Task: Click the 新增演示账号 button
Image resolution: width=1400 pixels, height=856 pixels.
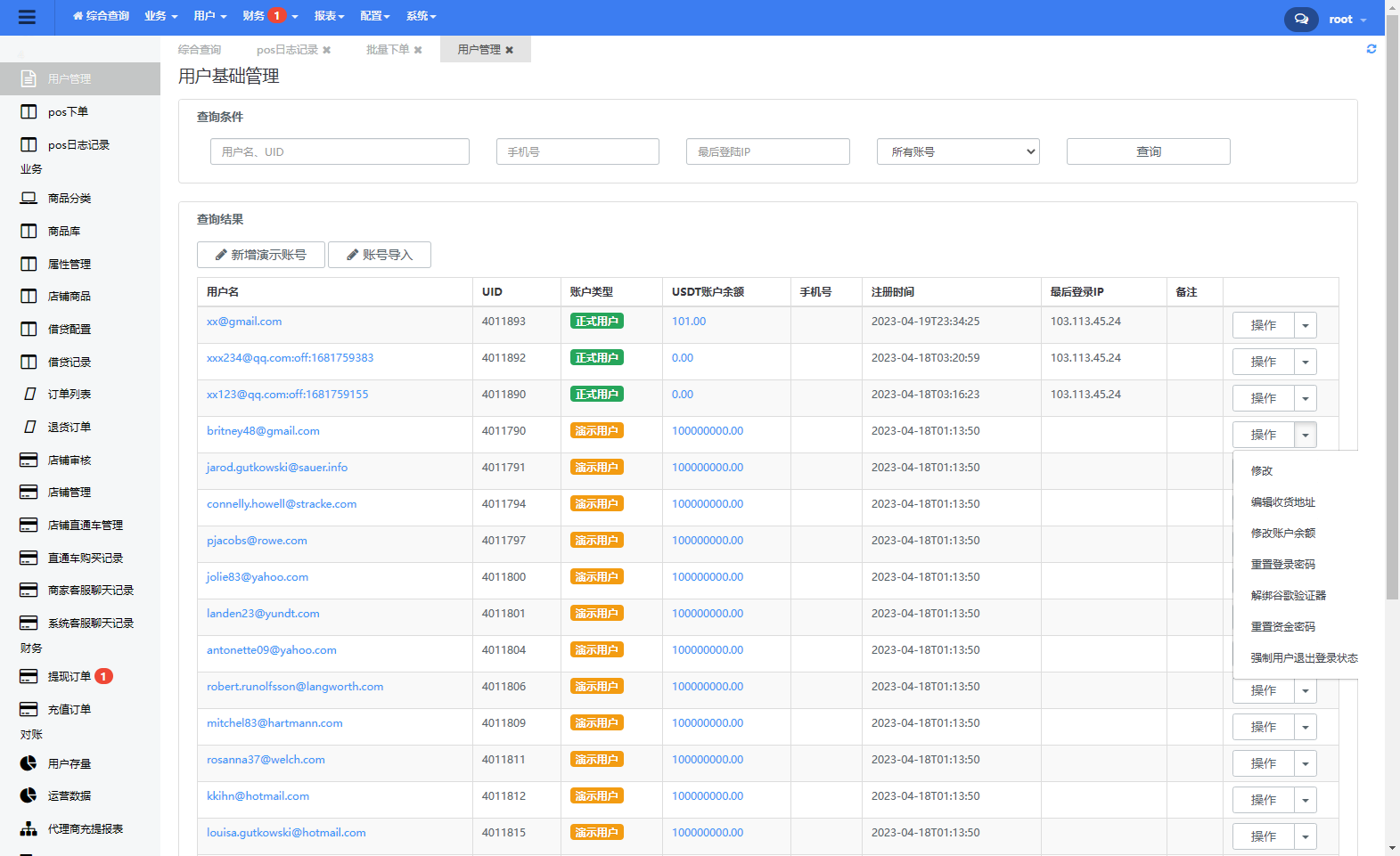Action: (x=261, y=255)
